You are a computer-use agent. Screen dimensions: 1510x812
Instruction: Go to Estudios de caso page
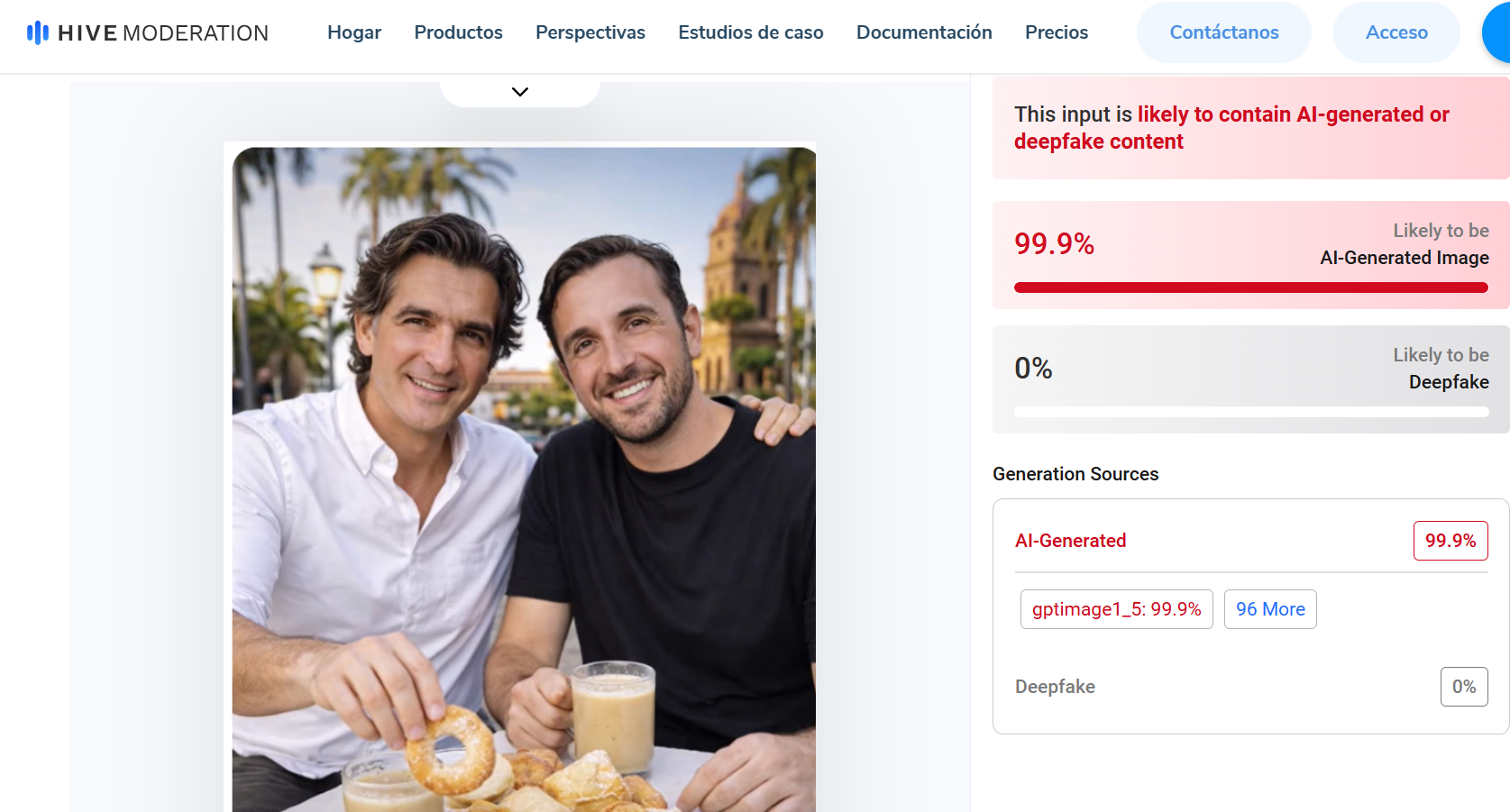[x=751, y=32]
